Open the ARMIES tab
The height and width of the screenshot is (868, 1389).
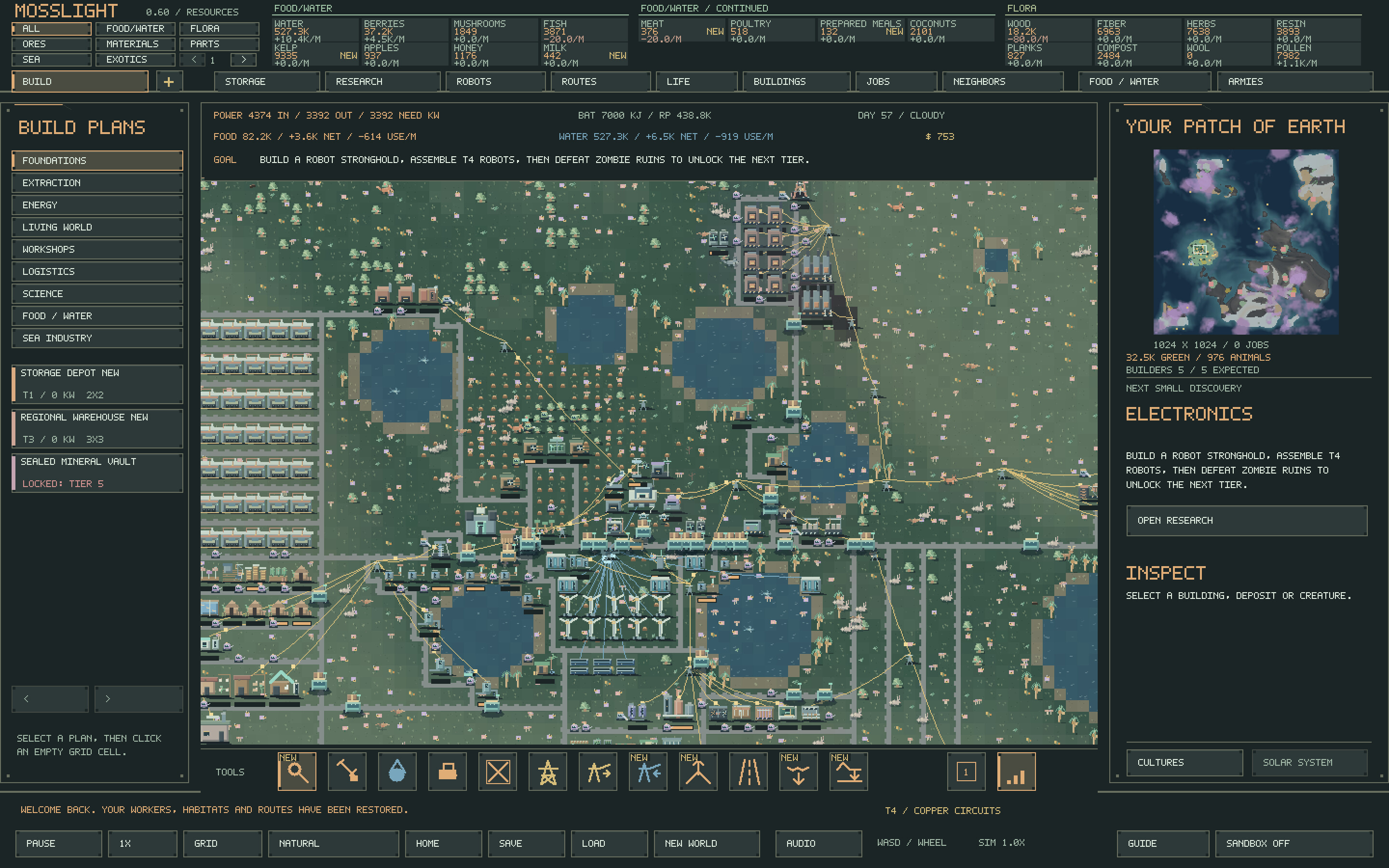coord(1295,81)
